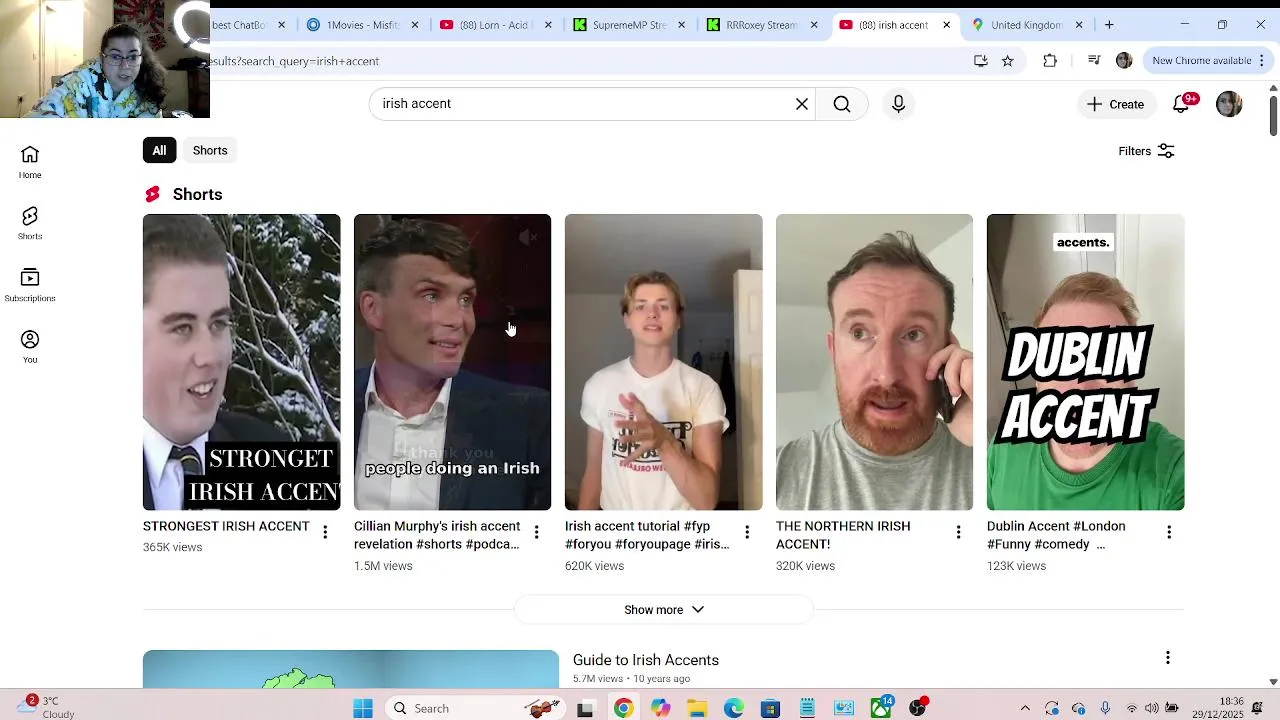Open the You section in sidebar
1280x720 pixels.
tap(30, 347)
